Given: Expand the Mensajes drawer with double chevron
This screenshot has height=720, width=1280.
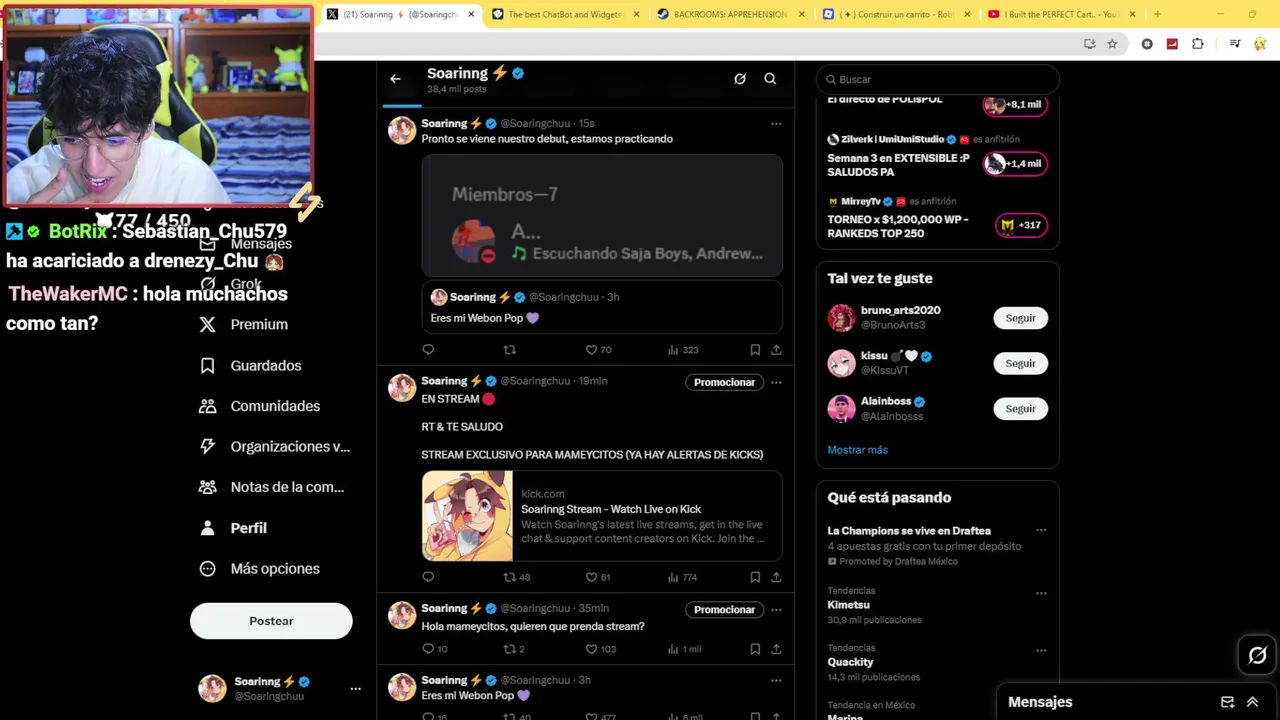Looking at the screenshot, I should click(1252, 702).
